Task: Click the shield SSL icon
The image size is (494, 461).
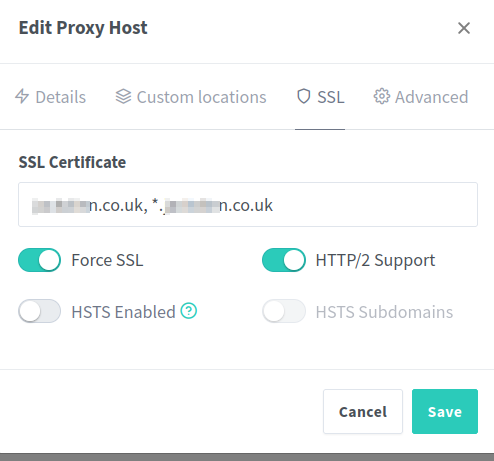Action: [x=304, y=96]
